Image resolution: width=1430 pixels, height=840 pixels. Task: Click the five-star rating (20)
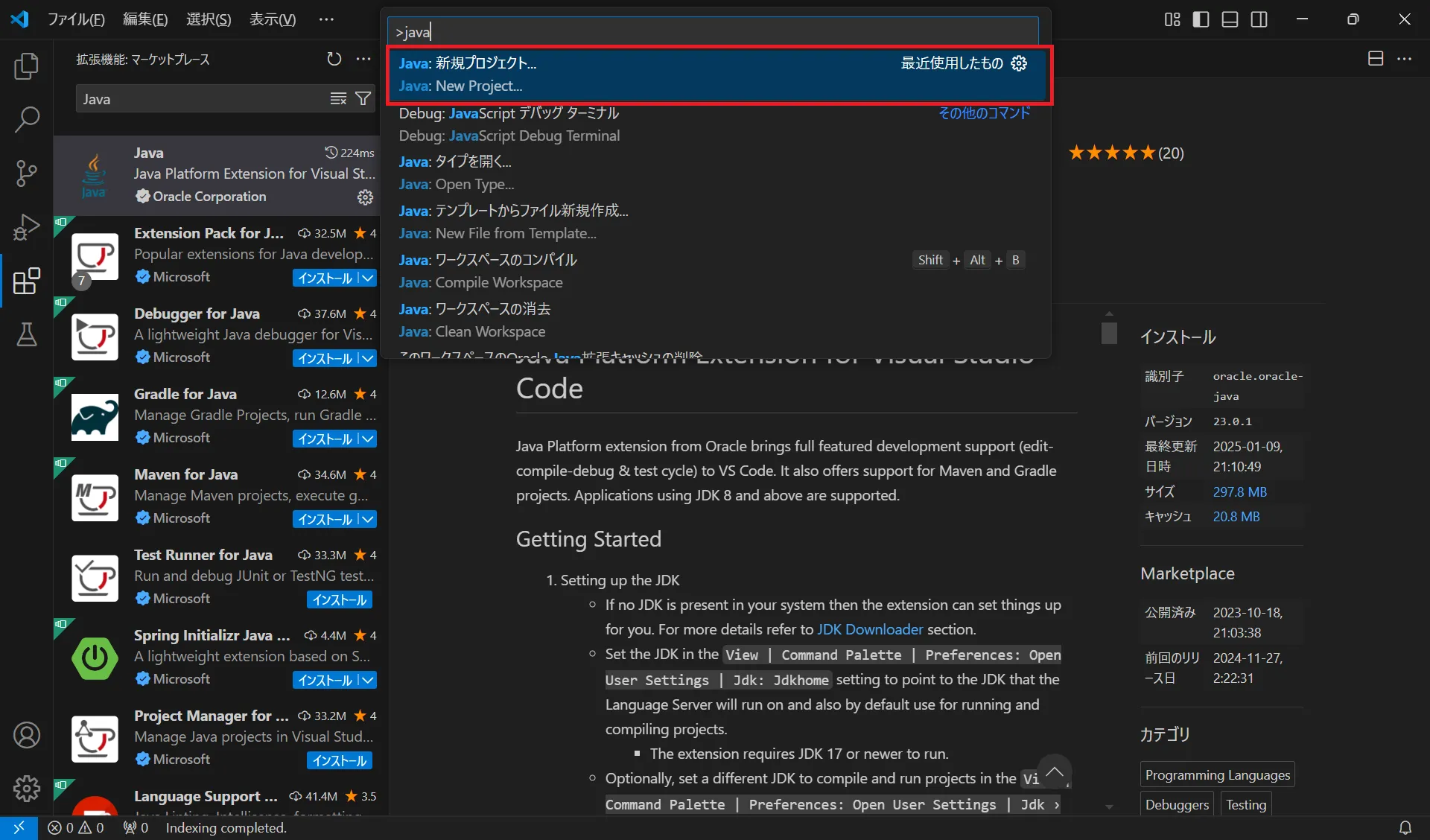click(1125, 153)
